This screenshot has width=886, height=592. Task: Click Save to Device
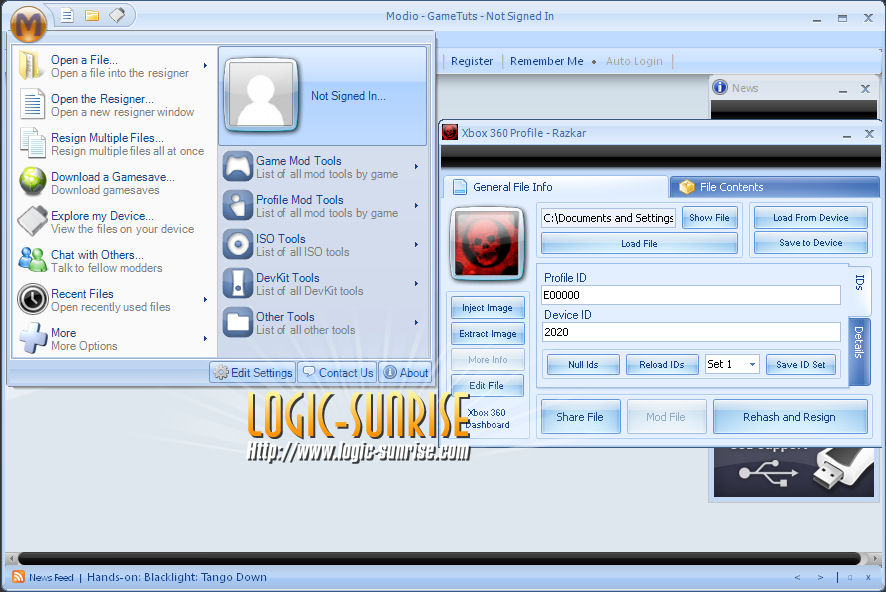tap(810, 242)
